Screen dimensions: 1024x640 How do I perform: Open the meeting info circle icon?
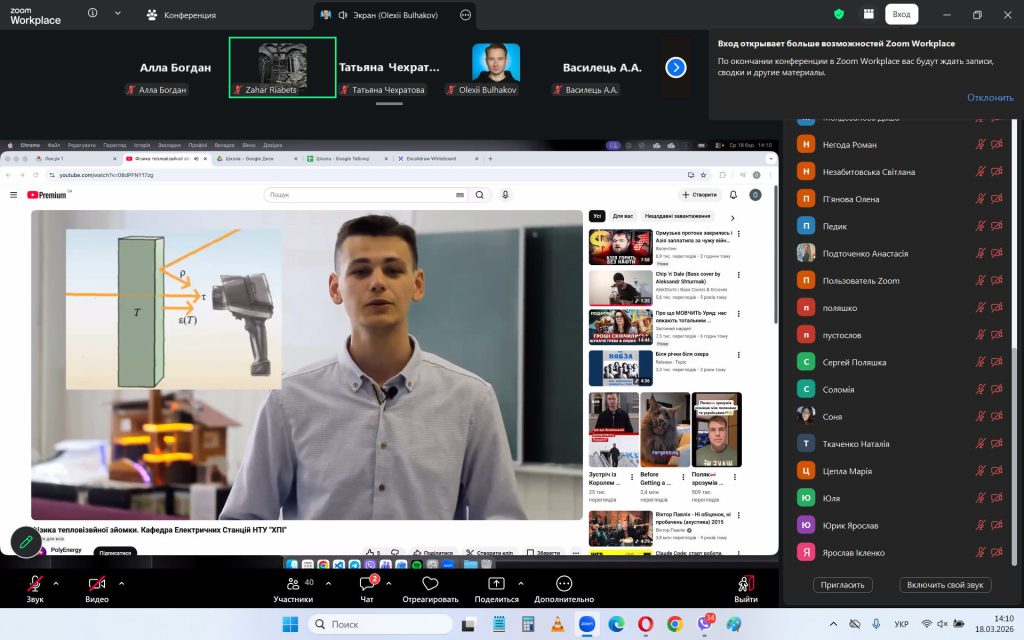click(92, 14)
